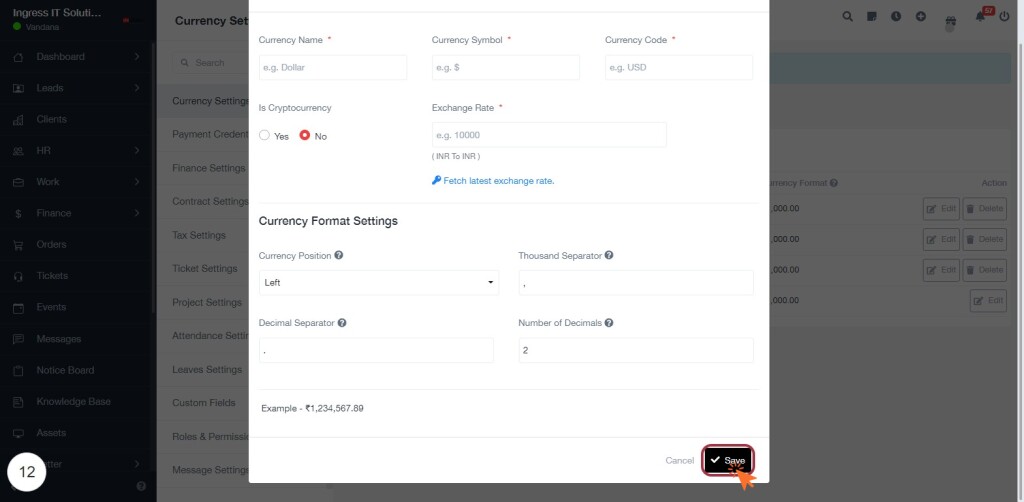The image size is (1024, 502).
Task: Select No for Is Cryptocurrency
Action: (x=304, y=136)
